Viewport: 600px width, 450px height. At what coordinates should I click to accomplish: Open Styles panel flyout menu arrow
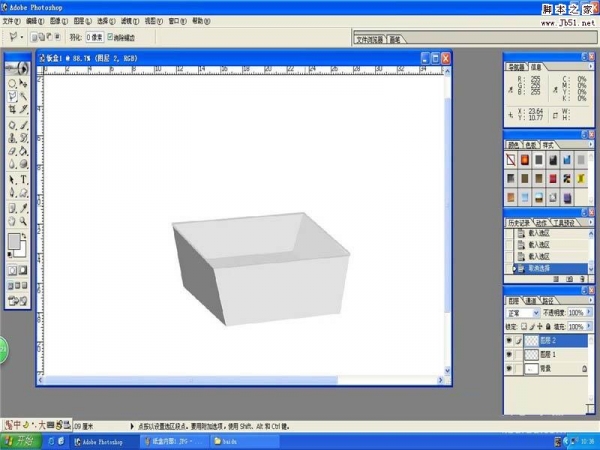click(x=590, y=144)
